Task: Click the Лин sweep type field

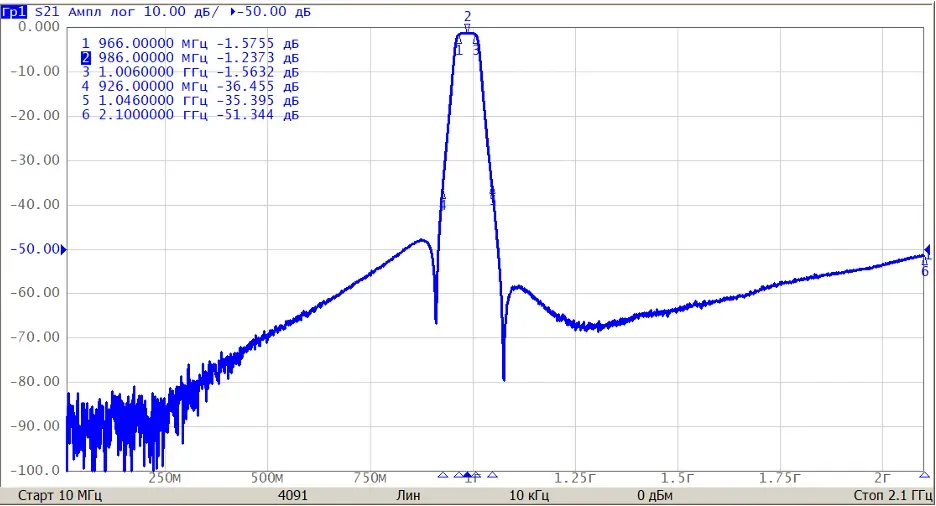Action: pos(408,496)
